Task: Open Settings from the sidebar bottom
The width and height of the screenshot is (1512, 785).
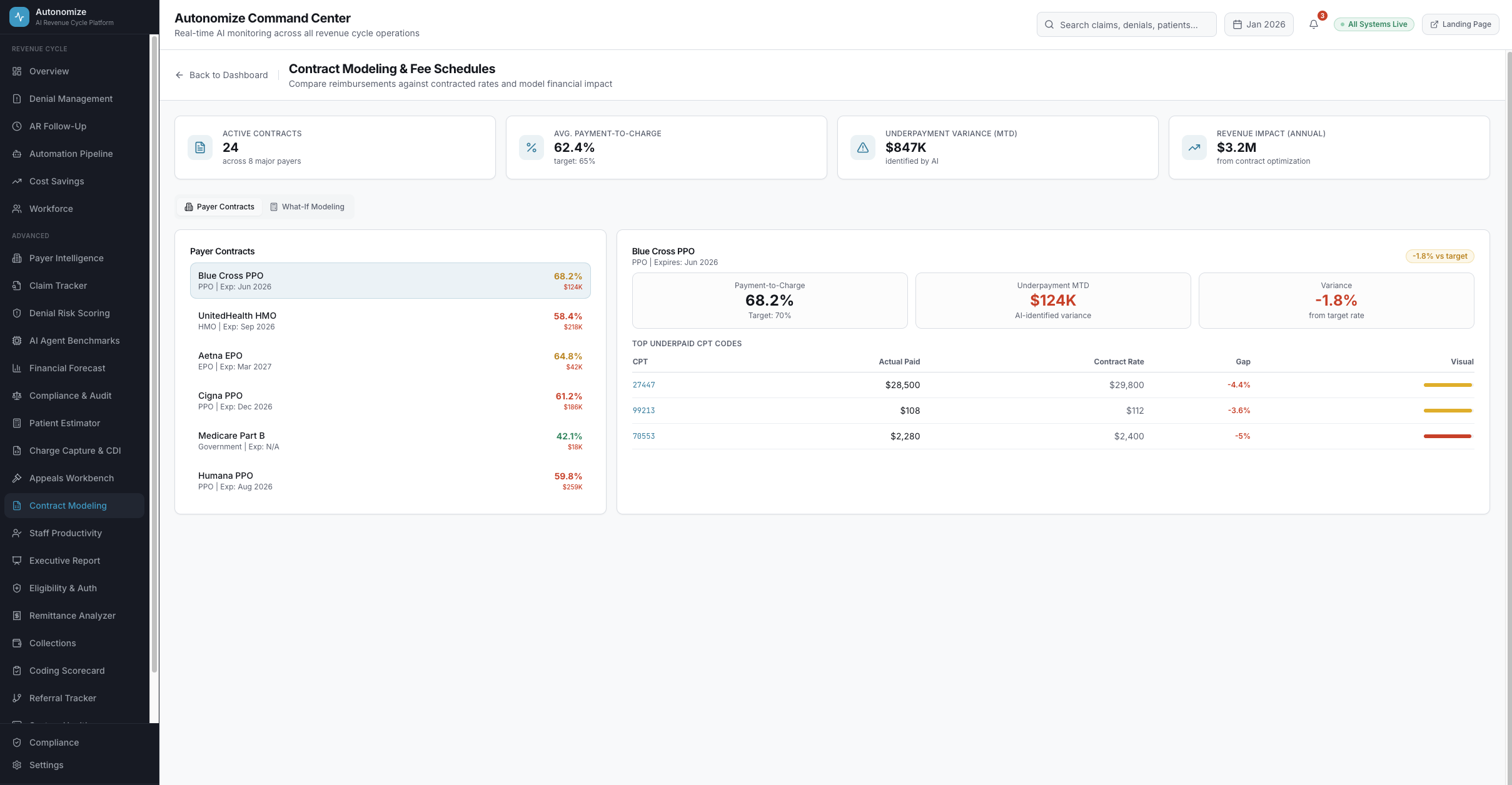Action: point(46,765)
